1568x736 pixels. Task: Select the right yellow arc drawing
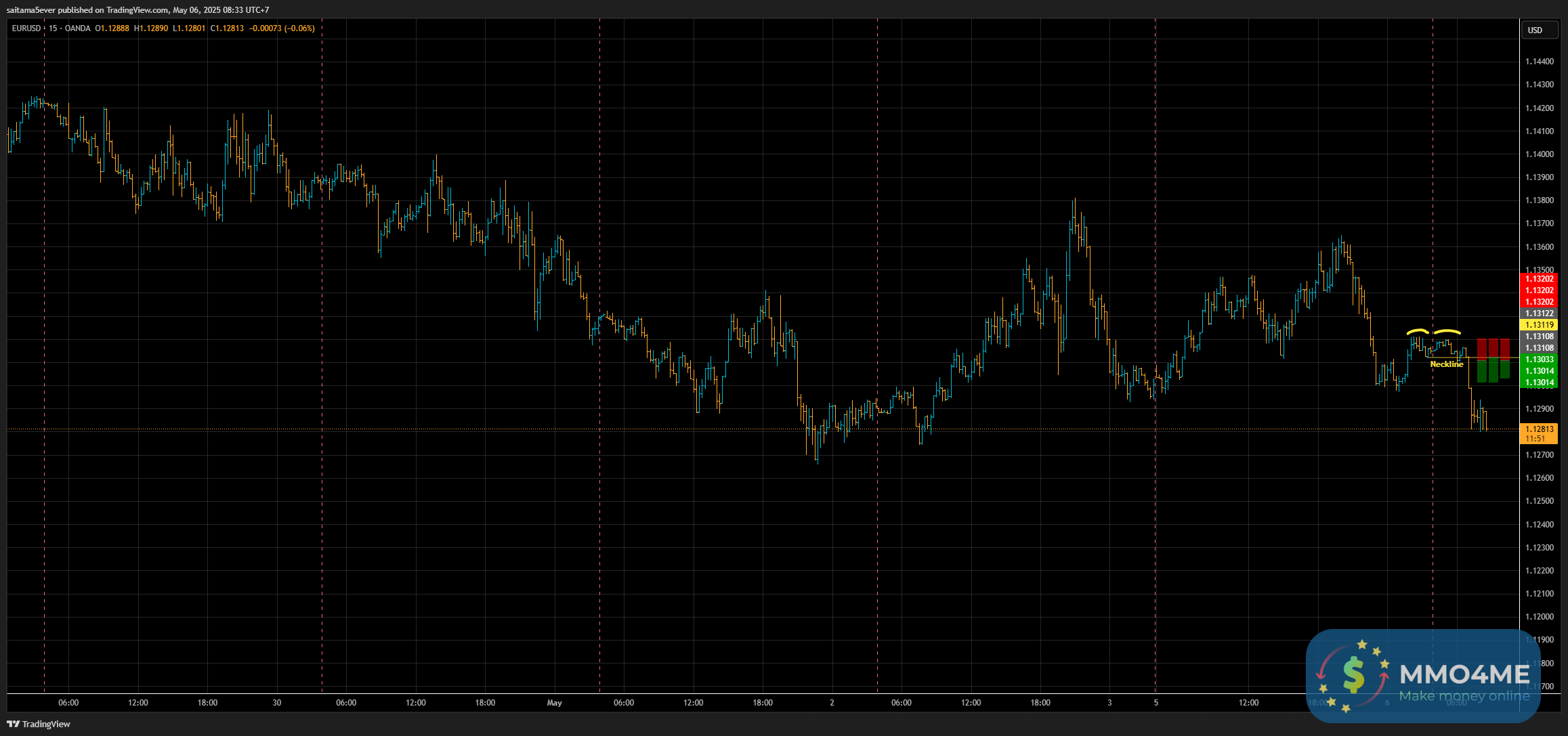1447,331
